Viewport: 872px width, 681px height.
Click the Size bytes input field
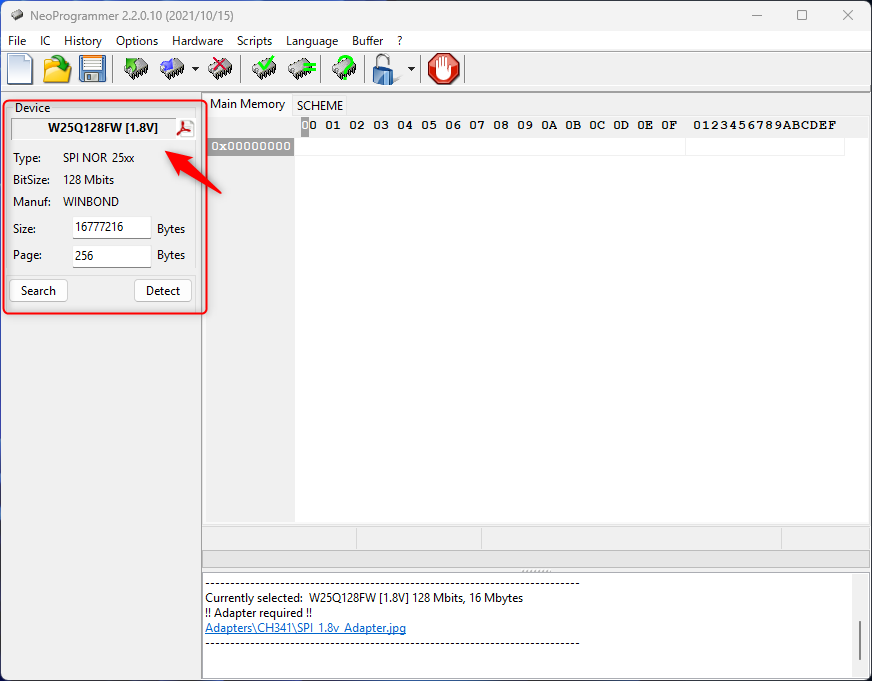click(111, 228)
